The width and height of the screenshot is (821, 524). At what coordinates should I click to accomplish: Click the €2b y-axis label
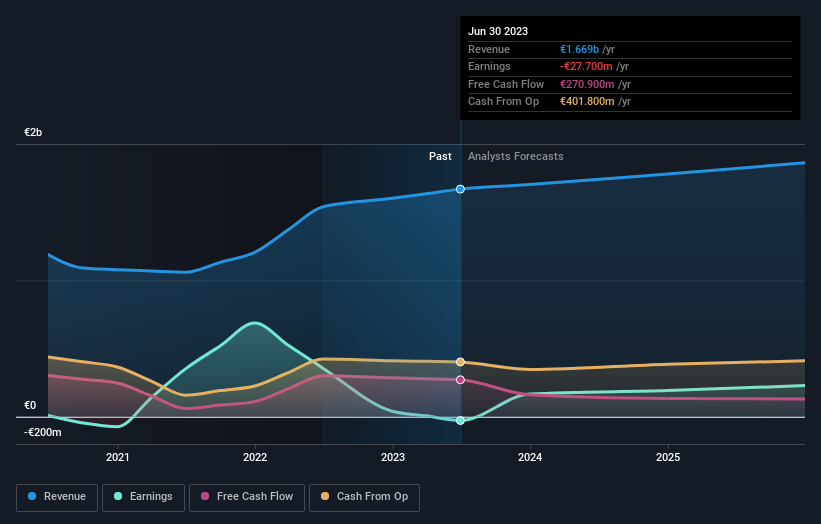click(x=33, y=132)
